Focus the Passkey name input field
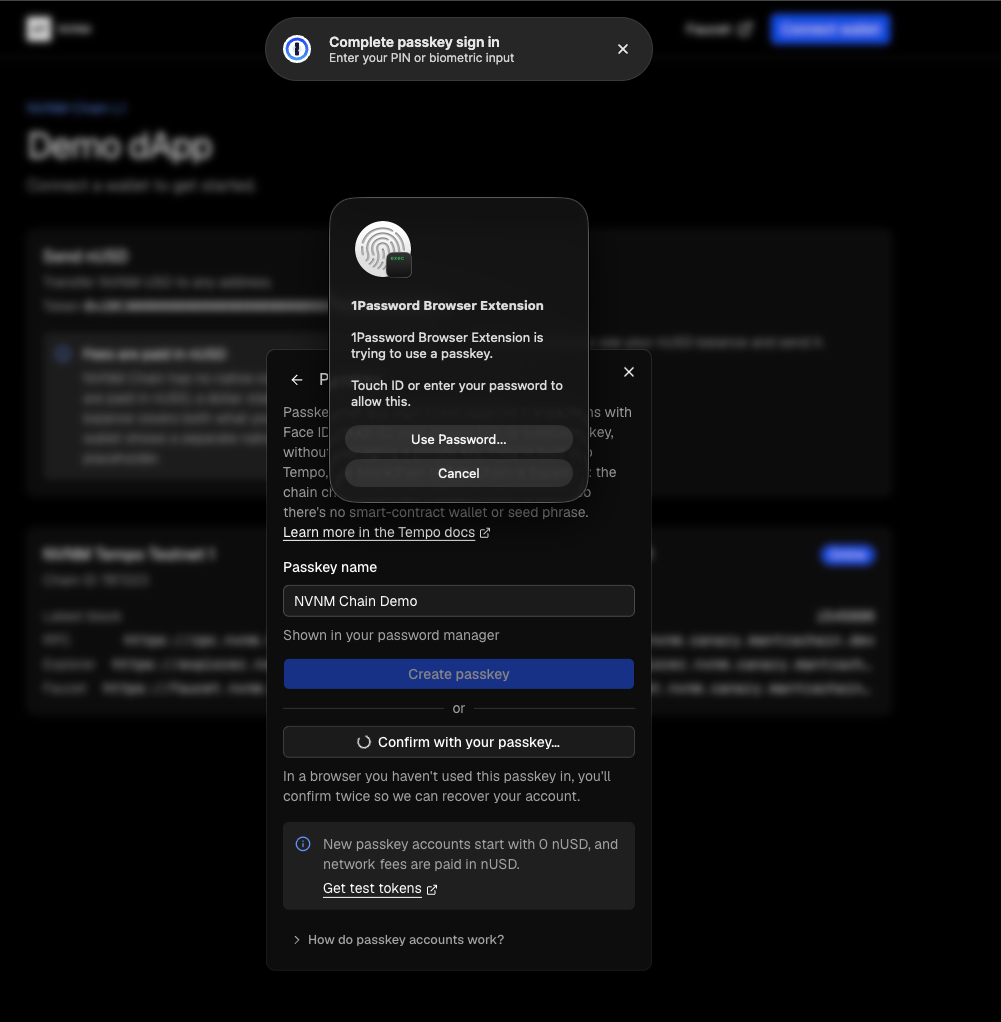This screenshot has height=1022, width=1001. [459, 601]
